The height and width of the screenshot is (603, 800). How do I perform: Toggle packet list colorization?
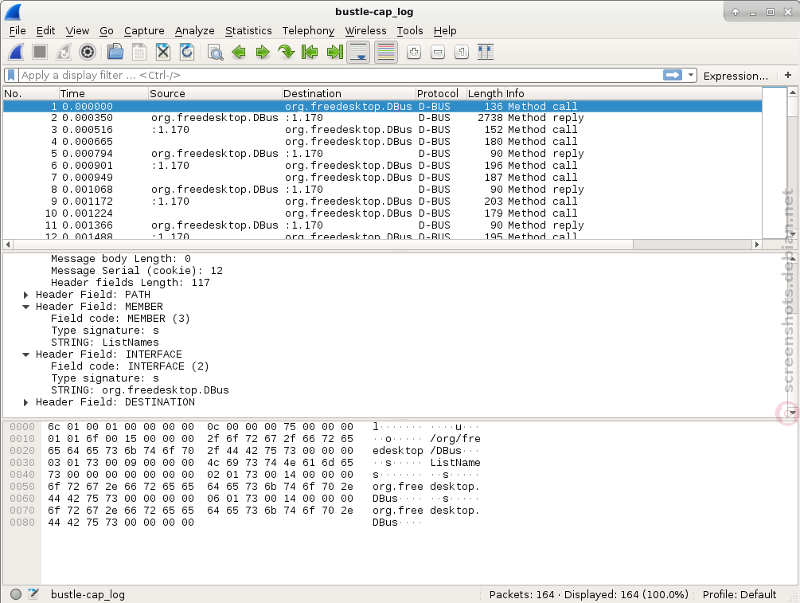pyautogui.click(x=386, y=52)
